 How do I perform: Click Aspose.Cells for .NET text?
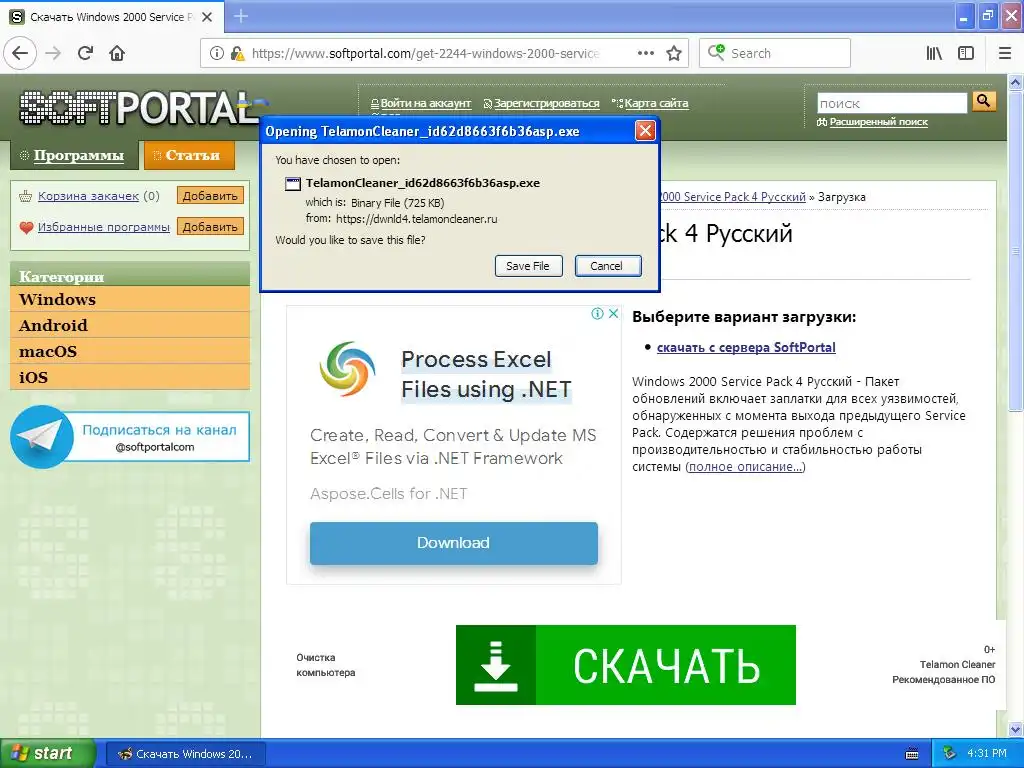[389, 494]
